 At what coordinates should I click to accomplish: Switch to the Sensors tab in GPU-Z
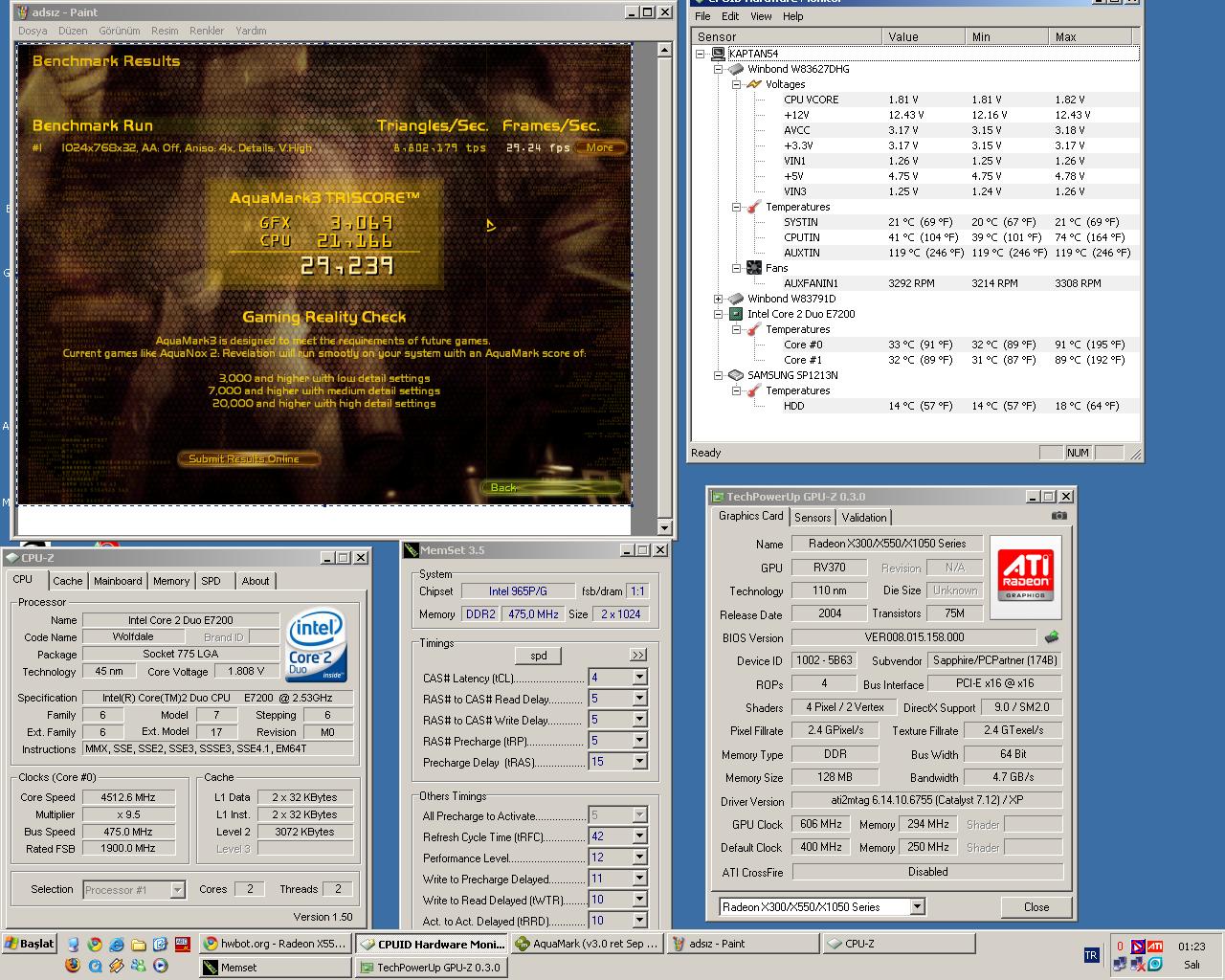[x=813, y=518]
